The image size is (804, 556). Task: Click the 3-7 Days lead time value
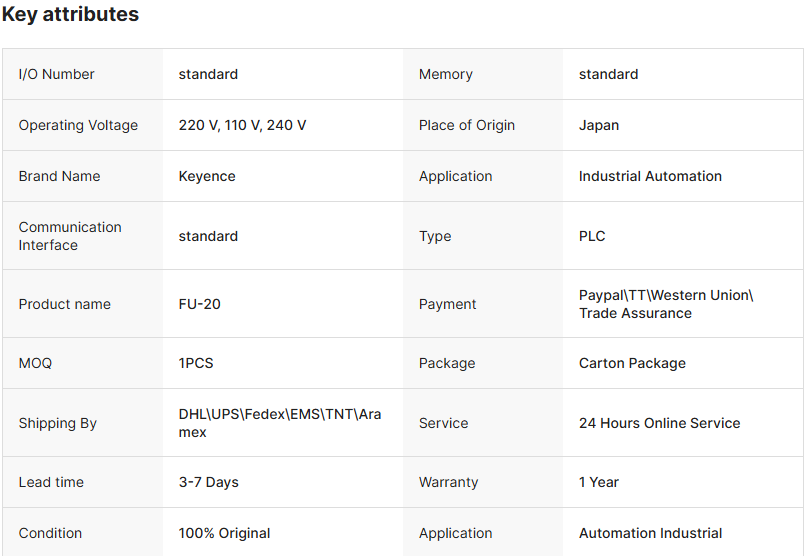tap(208, 482)
